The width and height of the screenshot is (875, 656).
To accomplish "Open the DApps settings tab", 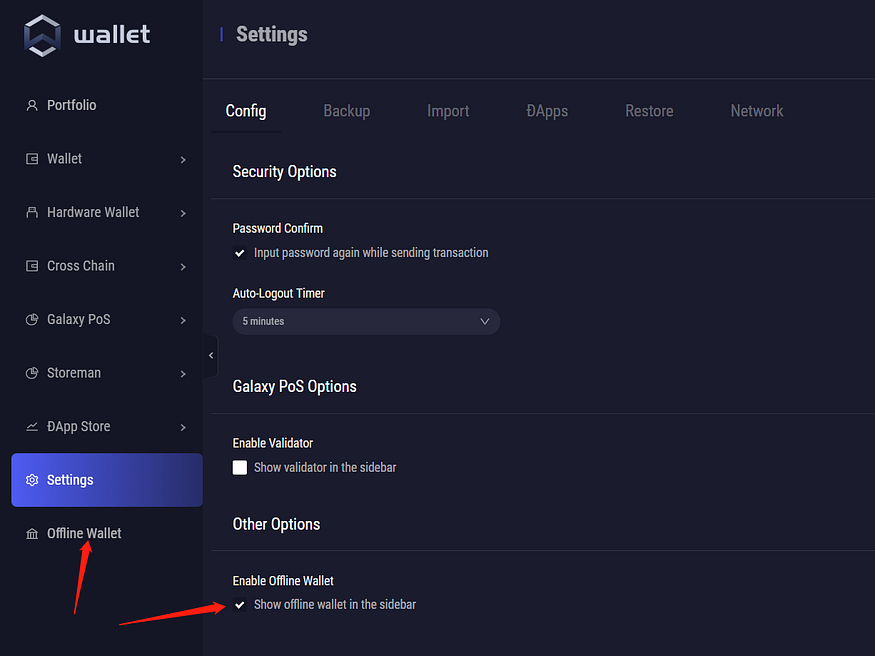I will pos(547,111).
